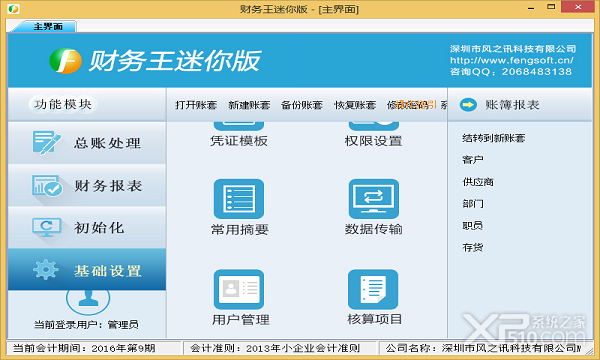Click the 当前登录用户: 管理员 label
The image size is (600, 360).
pos(86,325)
